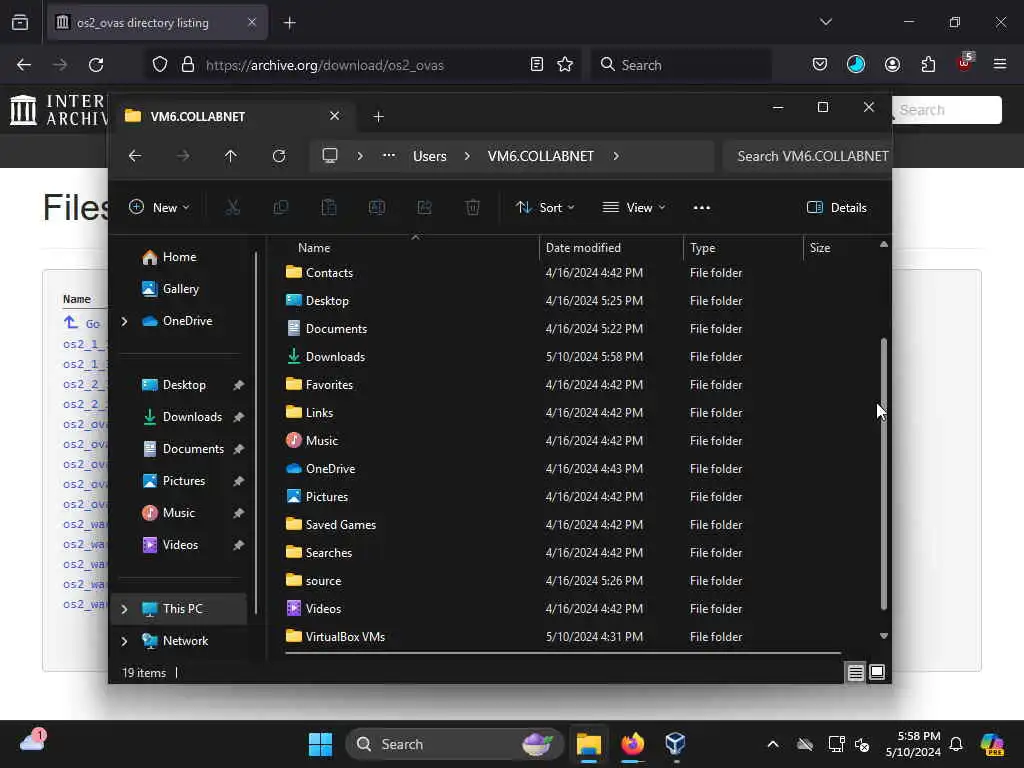1024x768 pixels.
Task: Open pinned Pictures in navigation pane
Action: tap(184, 481)
